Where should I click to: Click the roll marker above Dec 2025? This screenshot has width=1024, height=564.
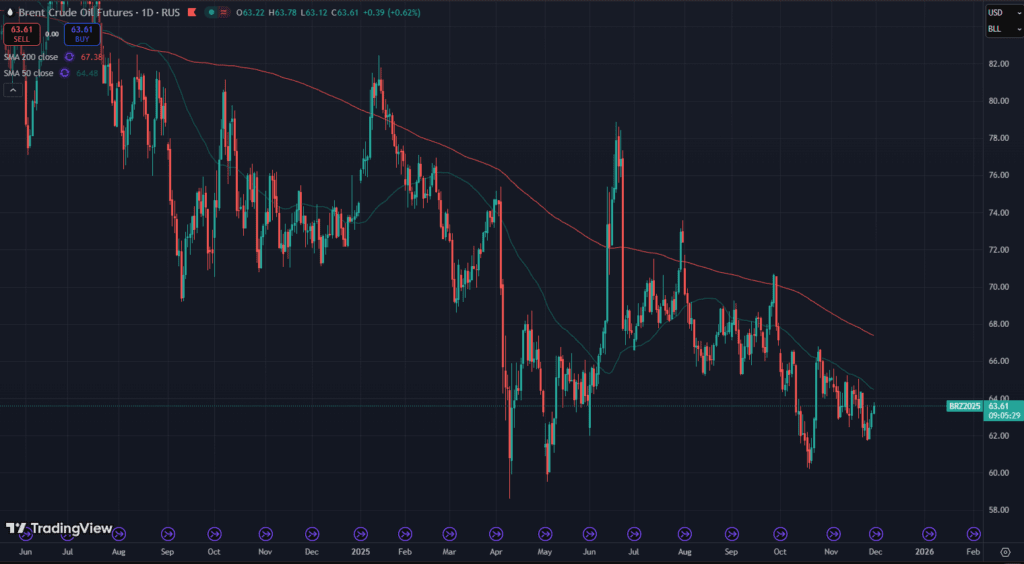point(874,534)
